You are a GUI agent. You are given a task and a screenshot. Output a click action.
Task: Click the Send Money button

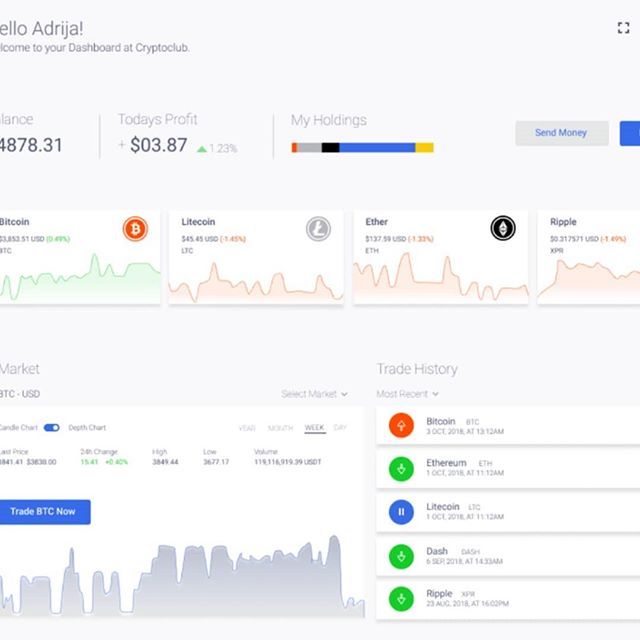(x=562, y=133)
